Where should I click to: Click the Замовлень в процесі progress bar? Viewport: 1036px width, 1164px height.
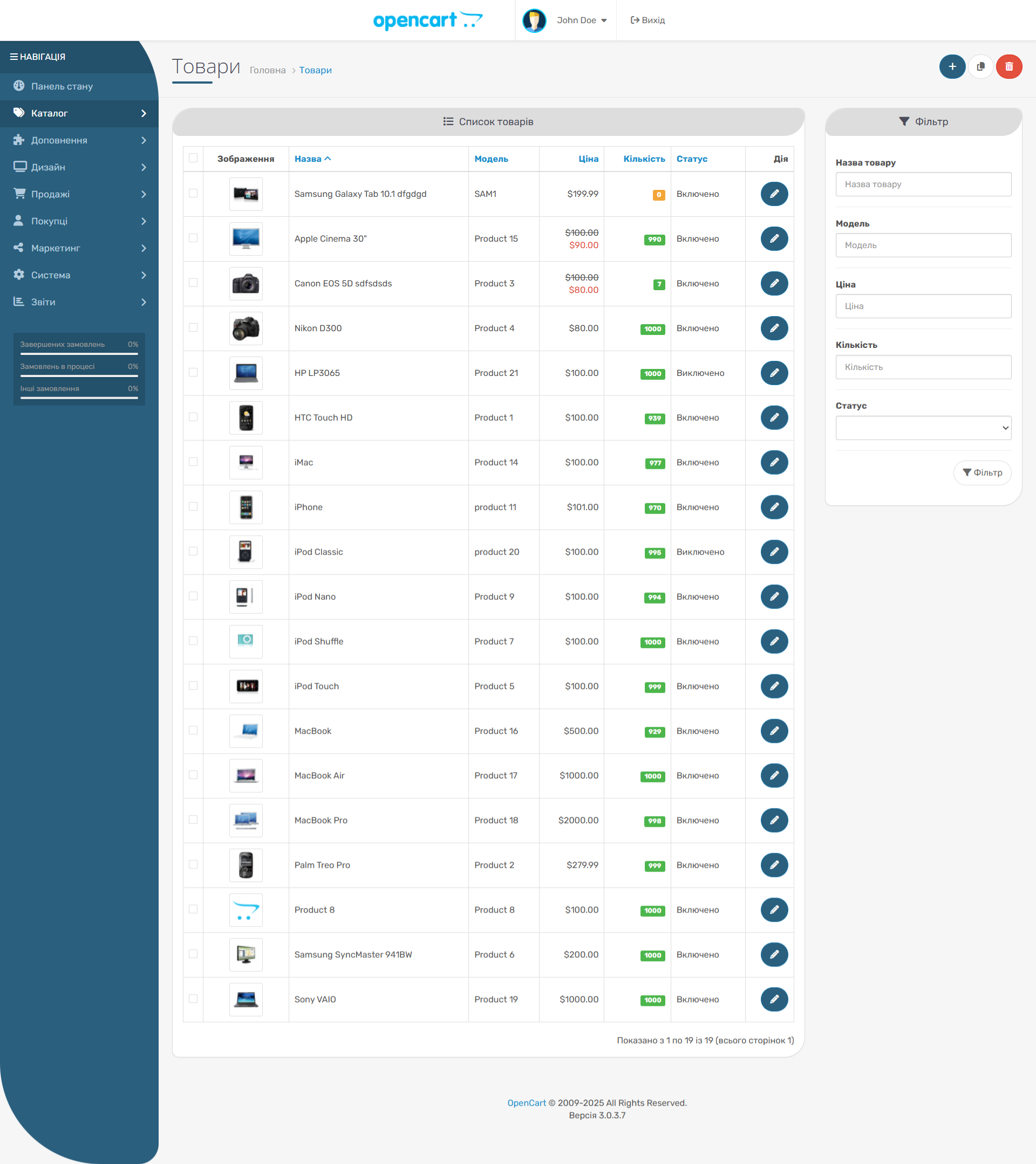[x=79, y=376]
